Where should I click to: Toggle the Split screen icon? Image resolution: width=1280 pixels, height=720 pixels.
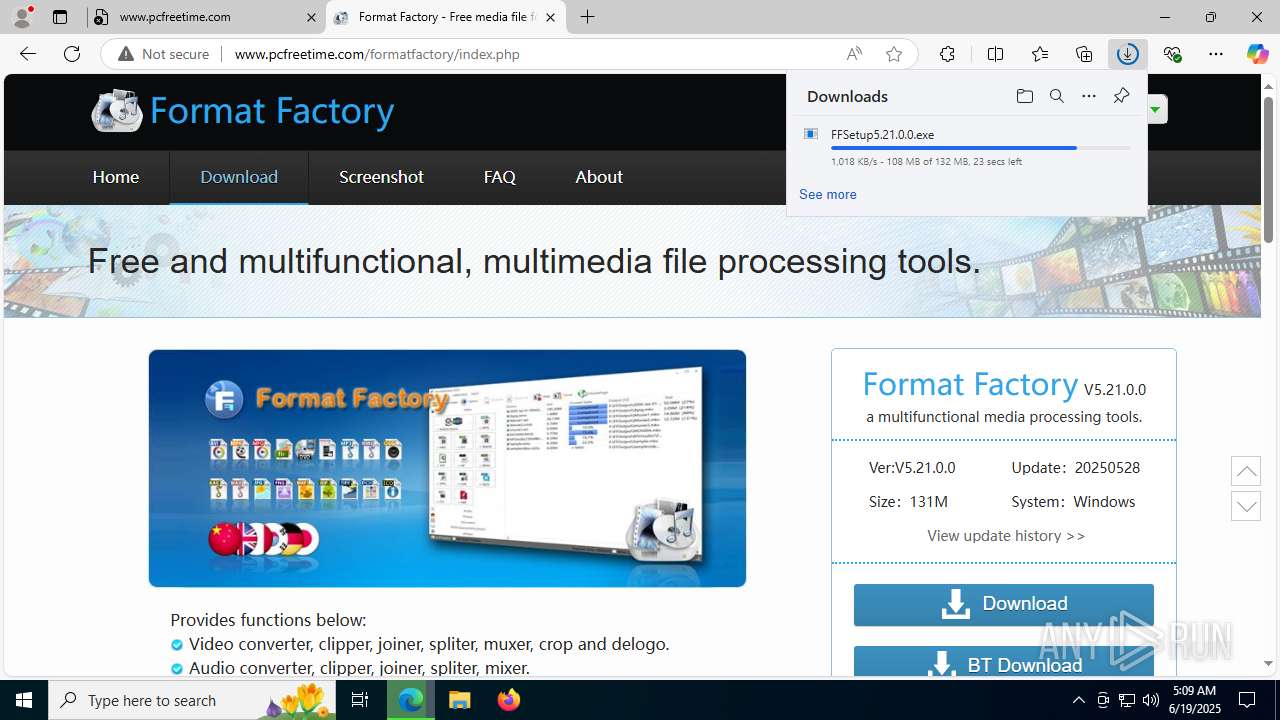(995, 54)
